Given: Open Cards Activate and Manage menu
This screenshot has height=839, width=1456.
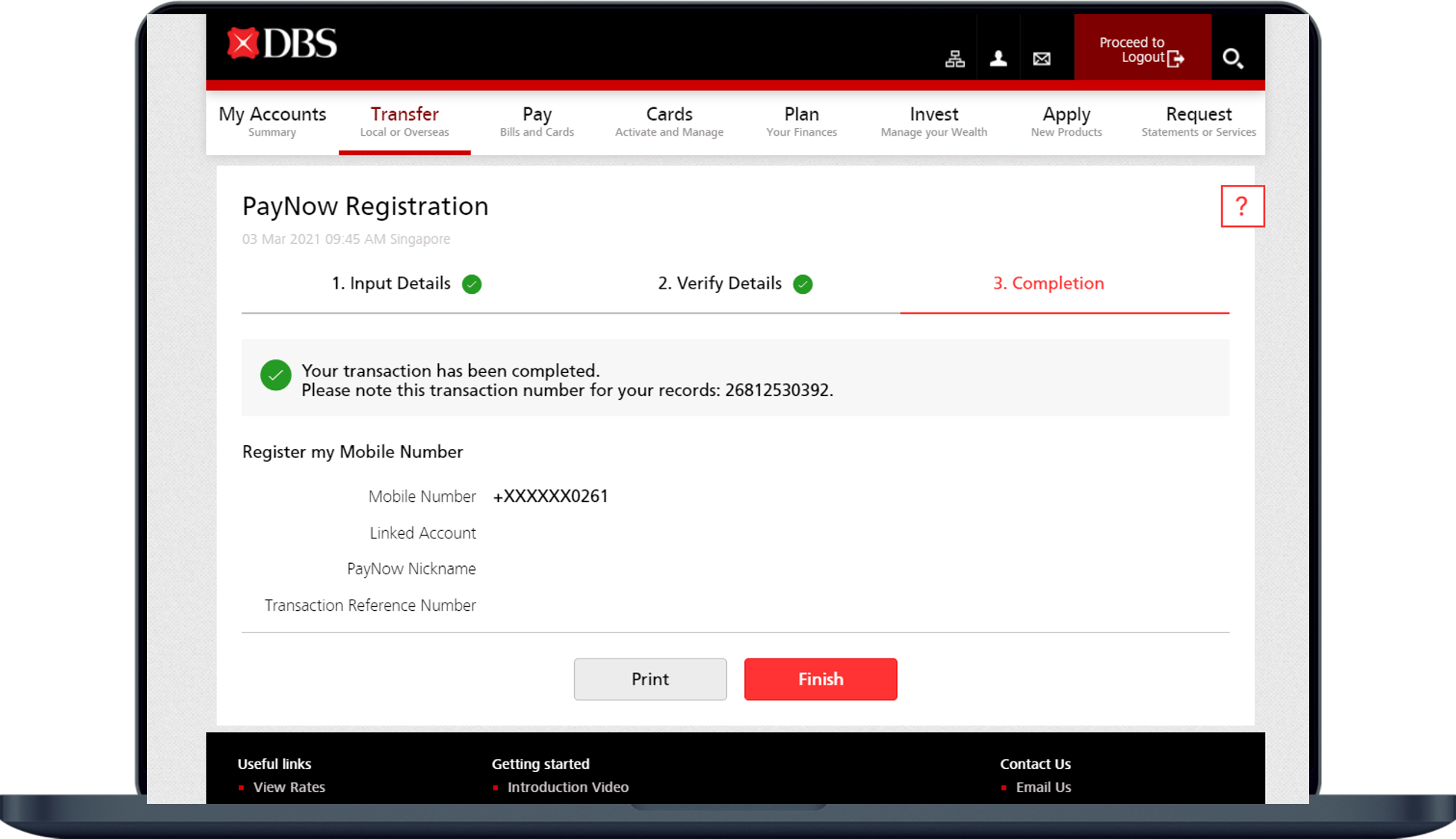Looking at the screenshot, I should 669,122.
